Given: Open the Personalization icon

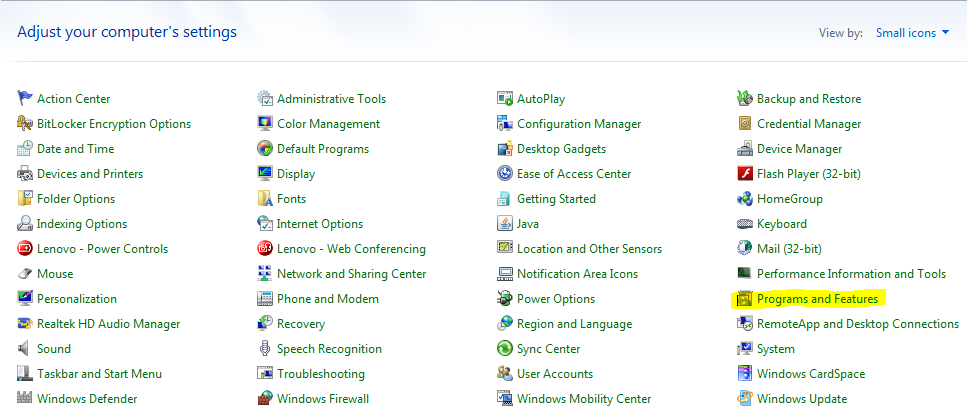Looking at the screenshot, I should tap(25, 298).
